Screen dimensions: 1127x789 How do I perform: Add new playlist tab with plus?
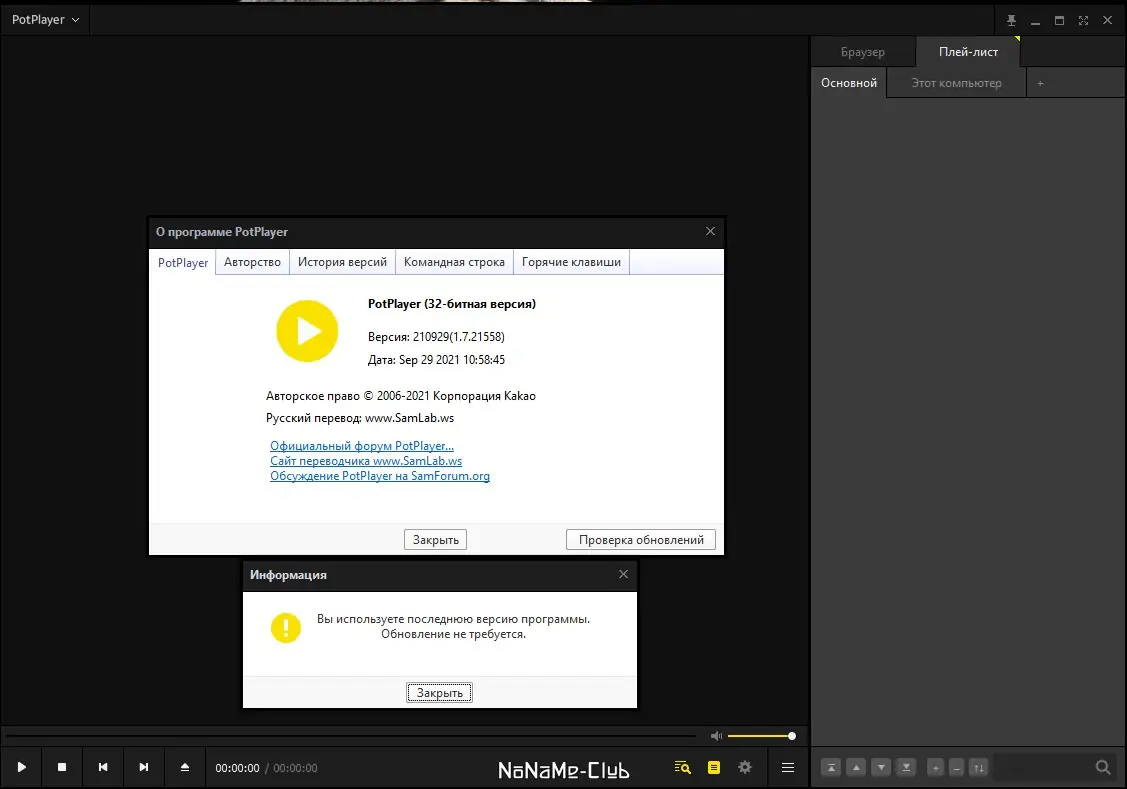[1040, 83]
